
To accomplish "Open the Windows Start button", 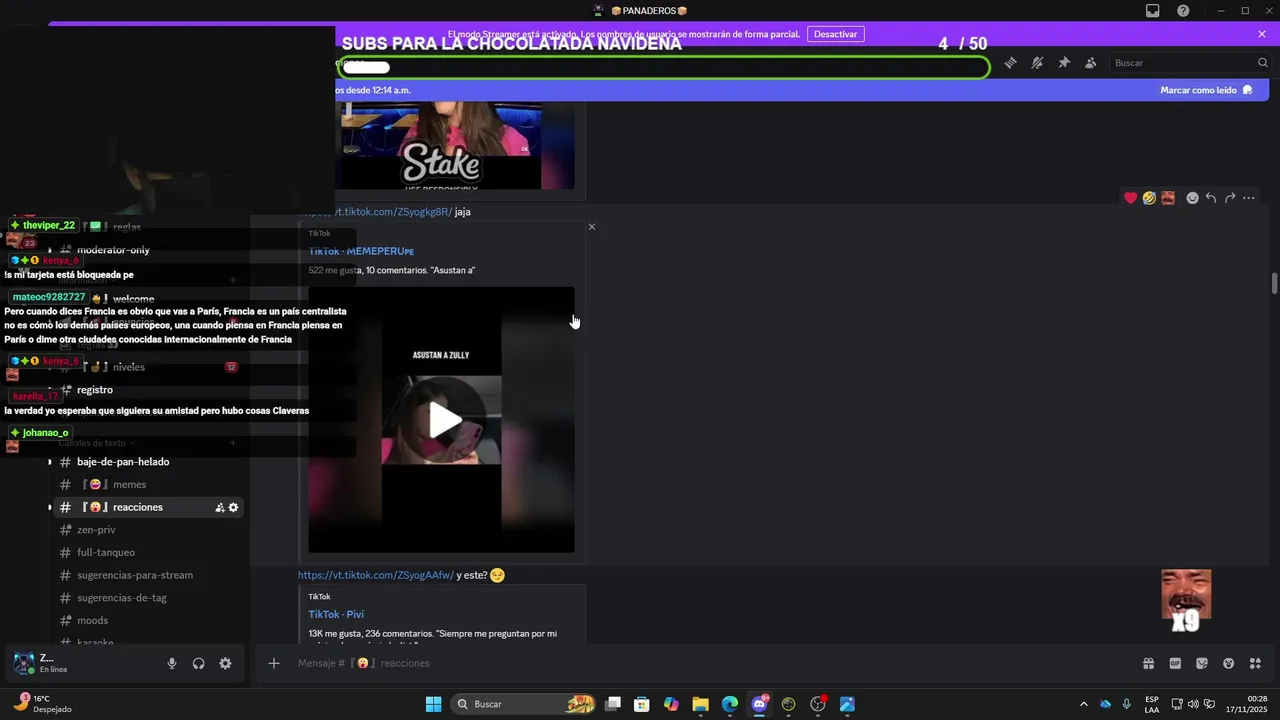I will click(x=433, y=704).
